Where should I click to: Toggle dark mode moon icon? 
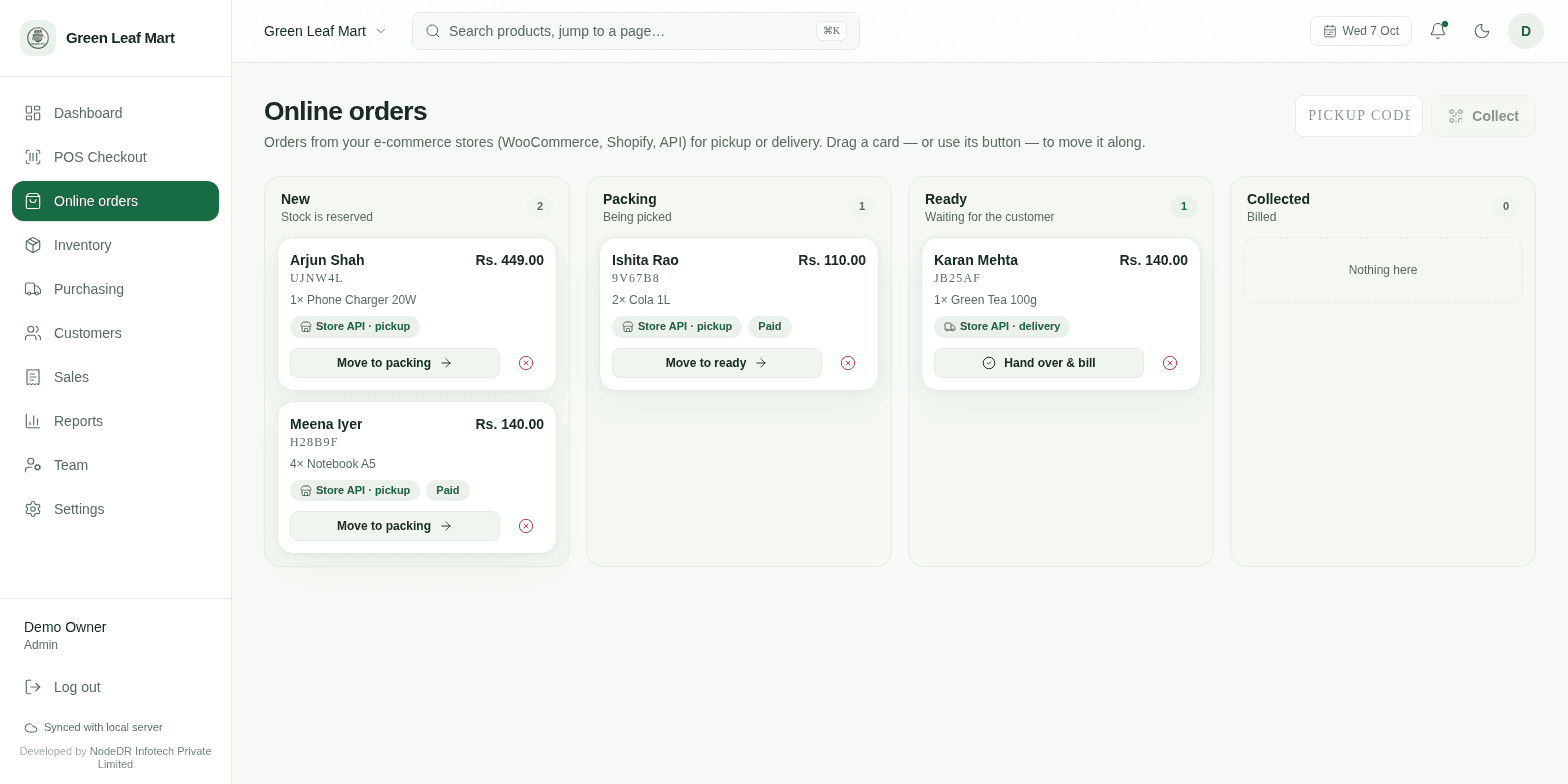[x=1482, y=31]
